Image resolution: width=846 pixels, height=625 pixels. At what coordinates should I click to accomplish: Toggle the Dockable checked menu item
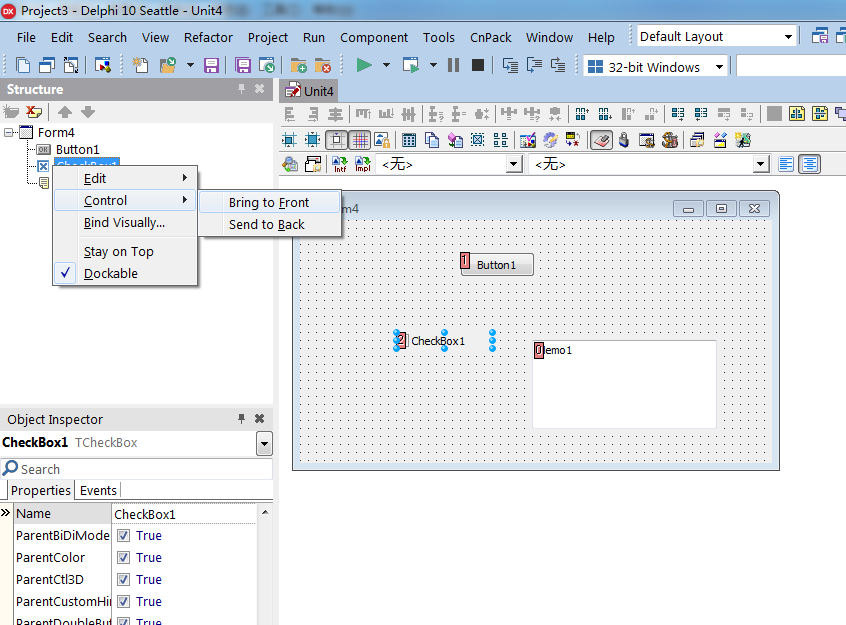pos(125,273)
